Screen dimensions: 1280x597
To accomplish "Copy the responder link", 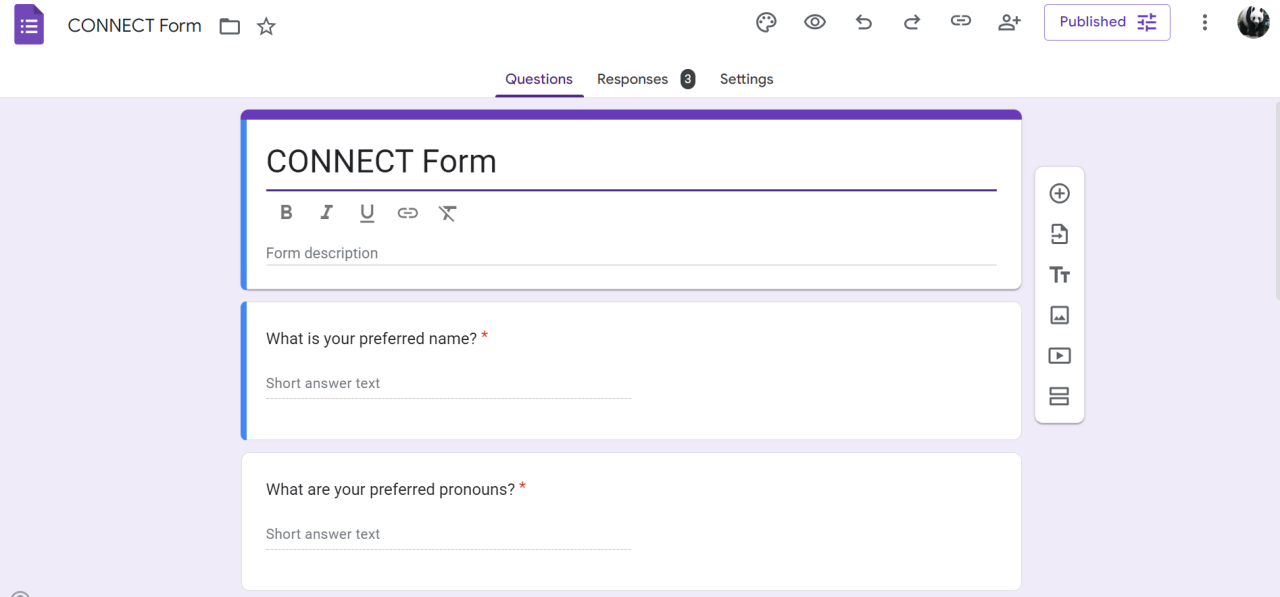I will (961, 22).
